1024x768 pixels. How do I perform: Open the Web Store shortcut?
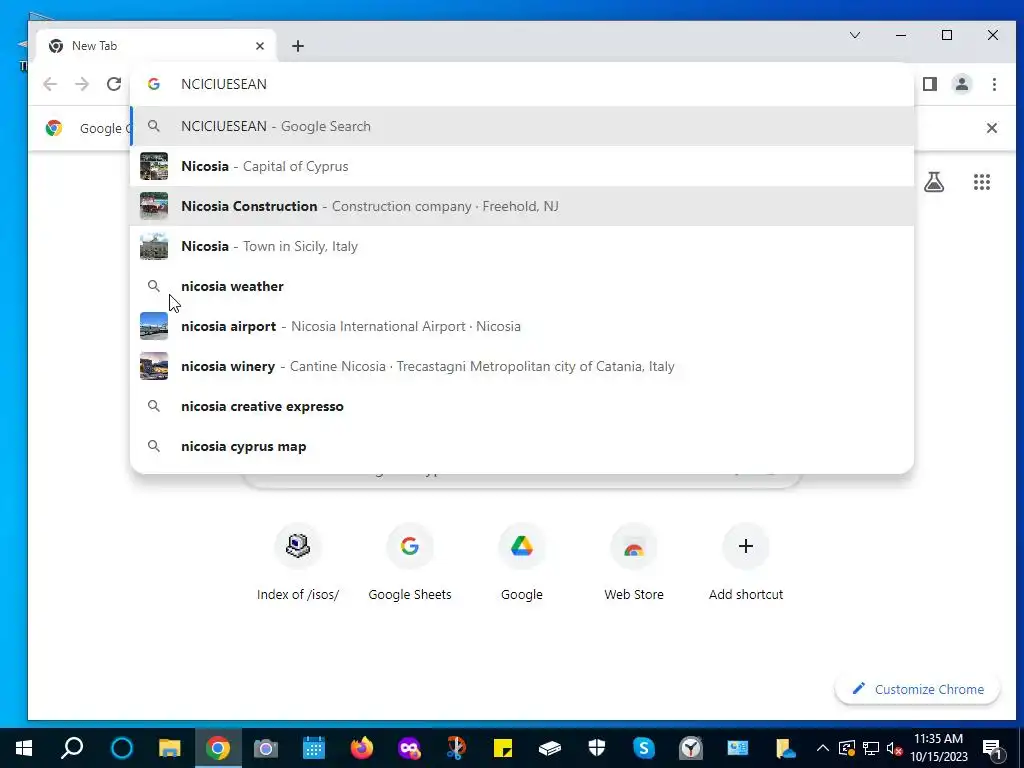pyautogui.click(x=634, y=563)
